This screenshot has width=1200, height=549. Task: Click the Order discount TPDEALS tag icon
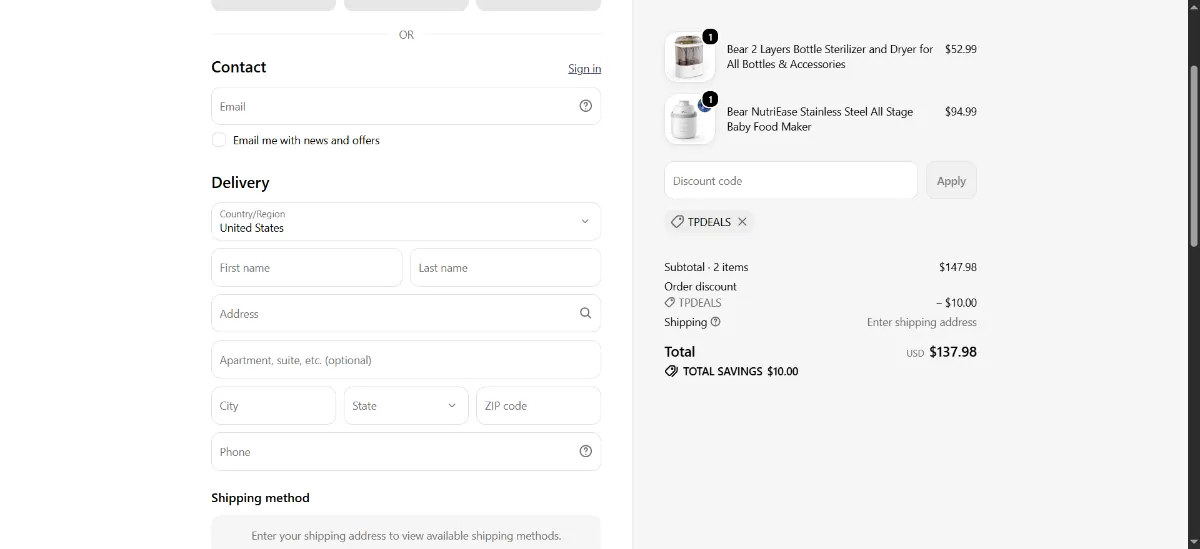(x=670, y=302)
